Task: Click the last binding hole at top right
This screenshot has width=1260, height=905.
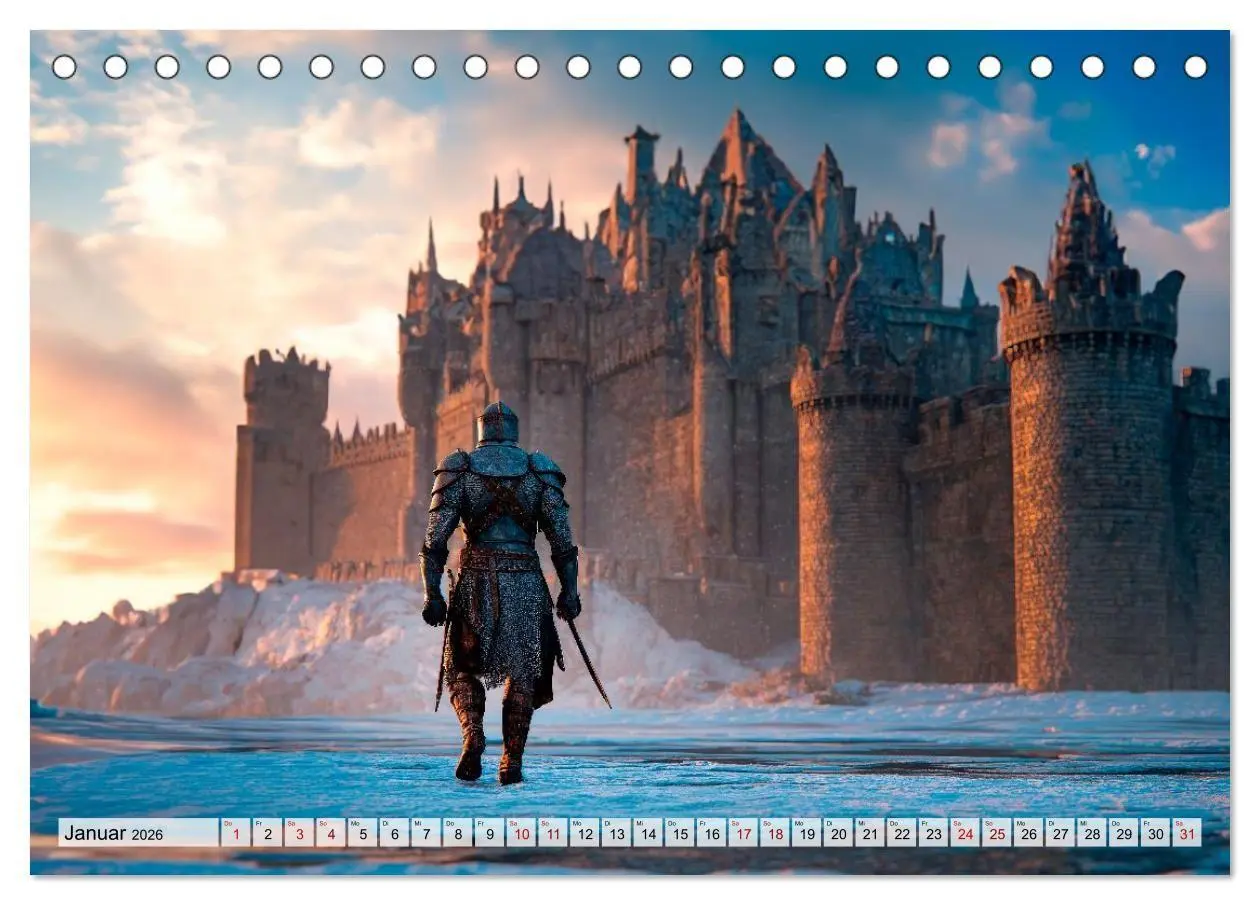Action: 1195,67
